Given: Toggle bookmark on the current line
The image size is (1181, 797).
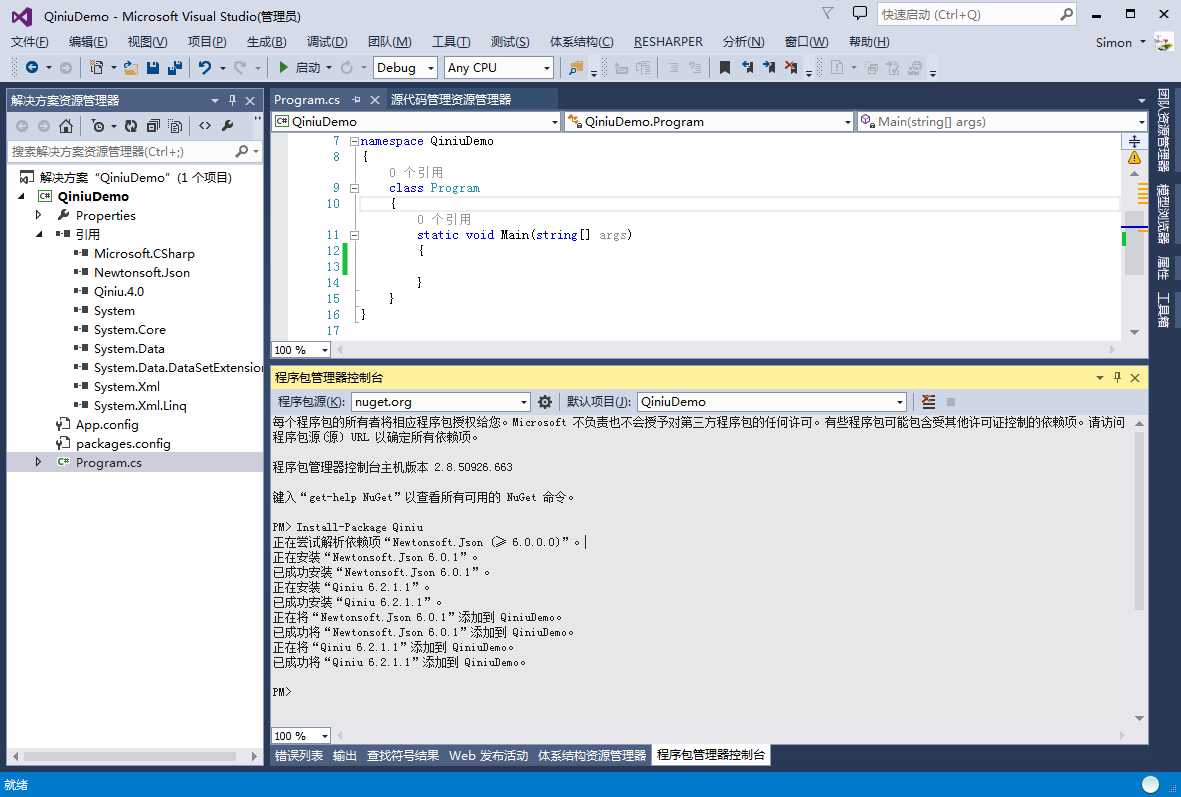Looking at the screenshot, I should (725, 68).
